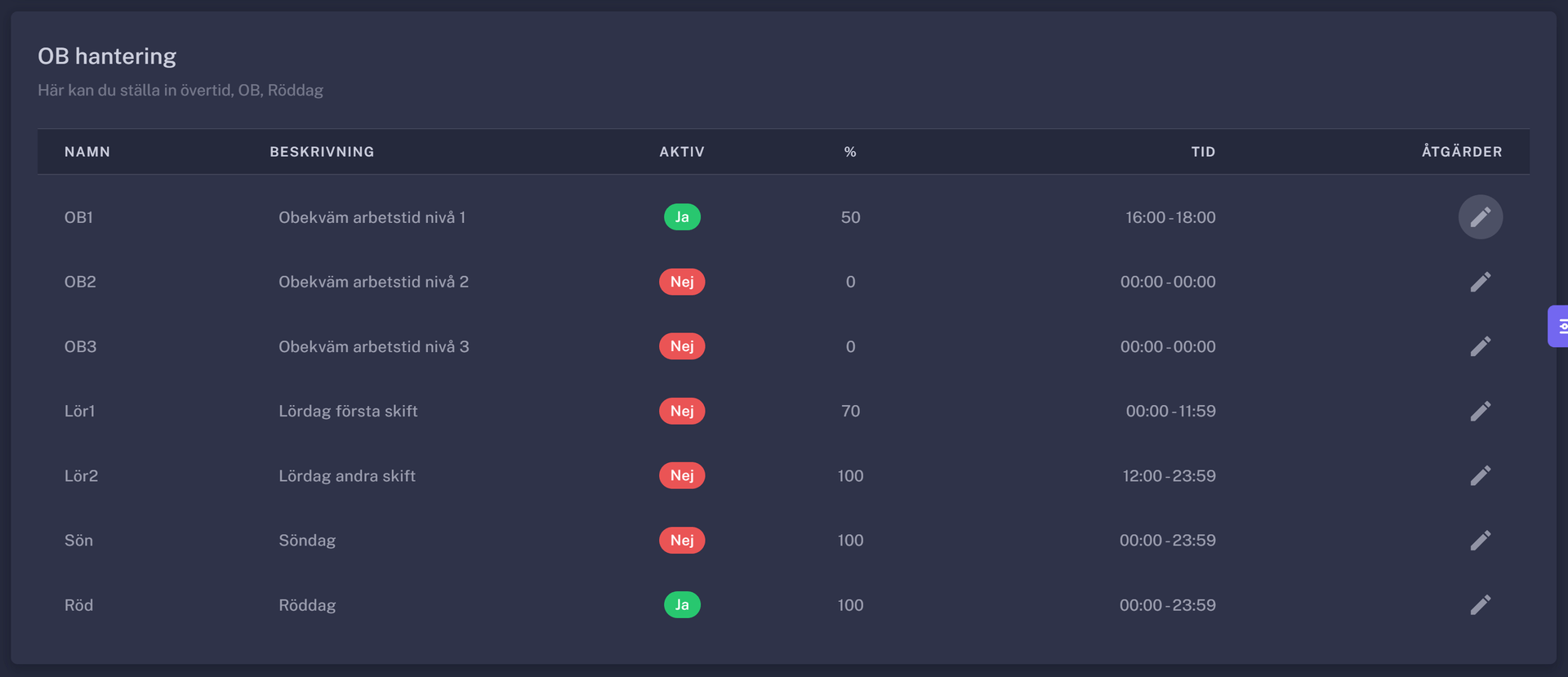Open the purple settings side tab
This screenshot has width=1568, height=677.
(x=1558, y=327)
